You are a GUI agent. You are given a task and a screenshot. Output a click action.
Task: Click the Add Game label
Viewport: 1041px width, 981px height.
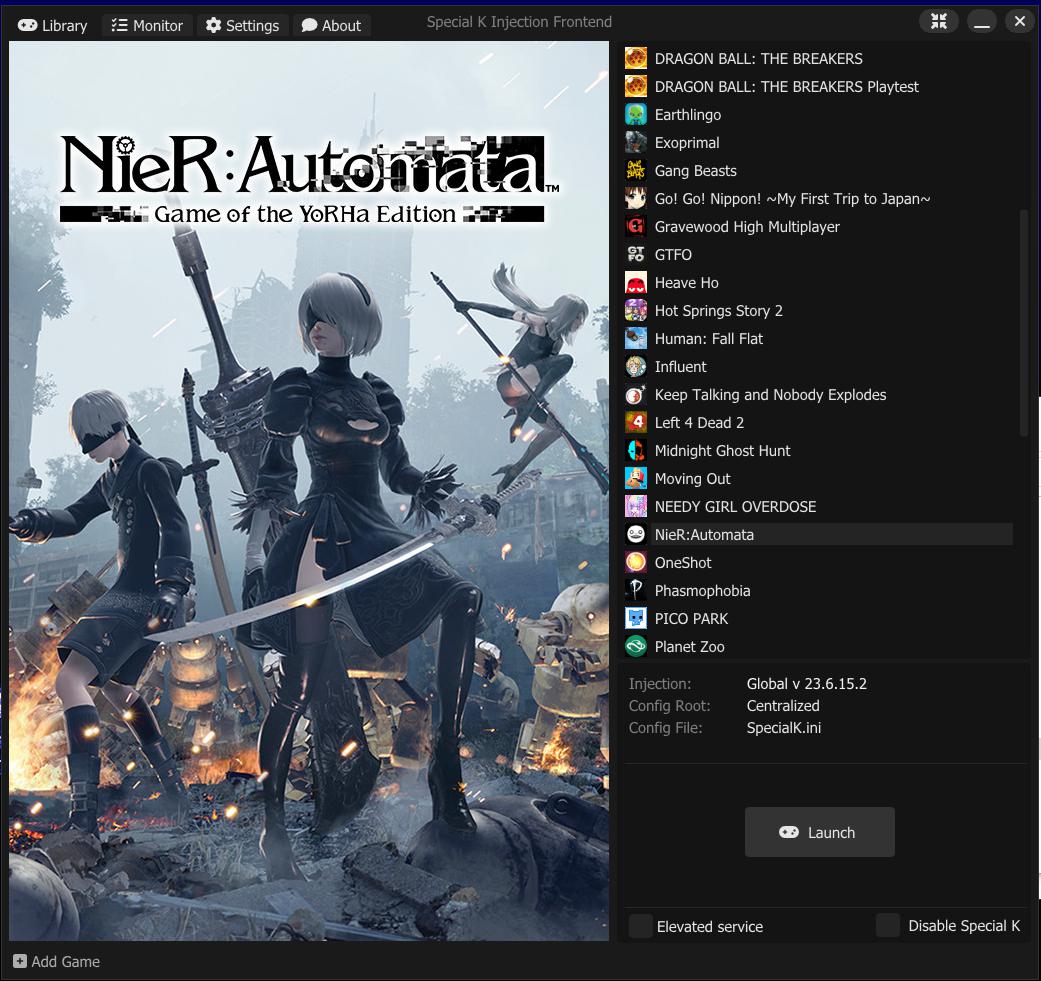click(x=66, y=961)
